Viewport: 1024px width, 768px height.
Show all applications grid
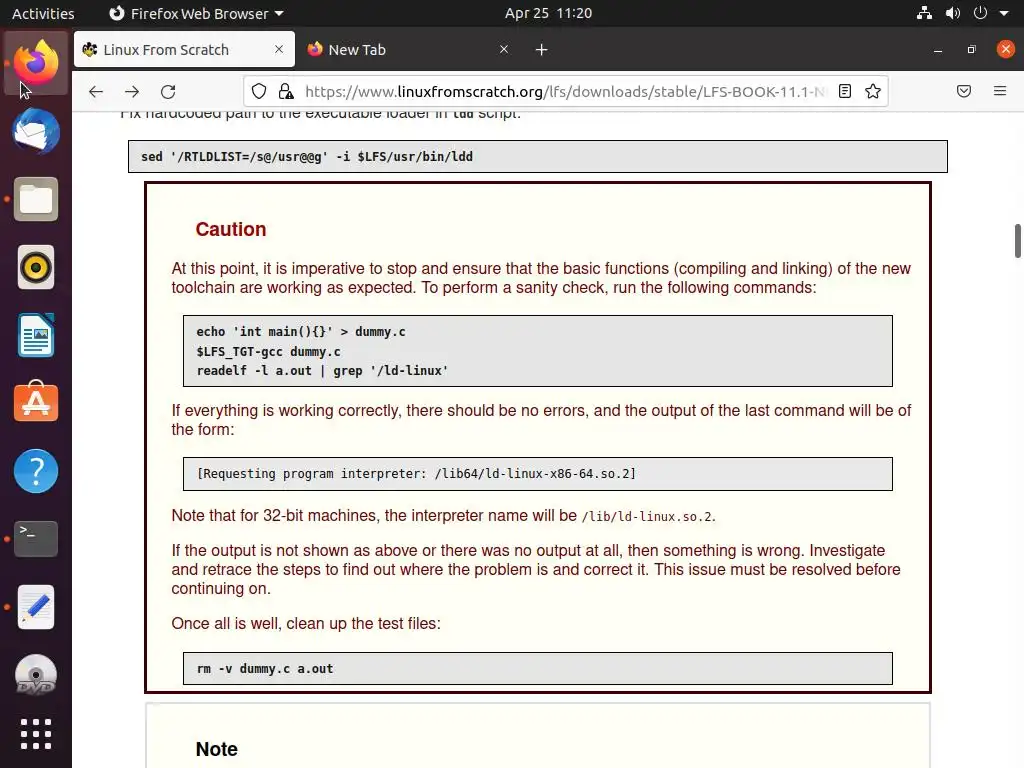[x=36, y=734]
